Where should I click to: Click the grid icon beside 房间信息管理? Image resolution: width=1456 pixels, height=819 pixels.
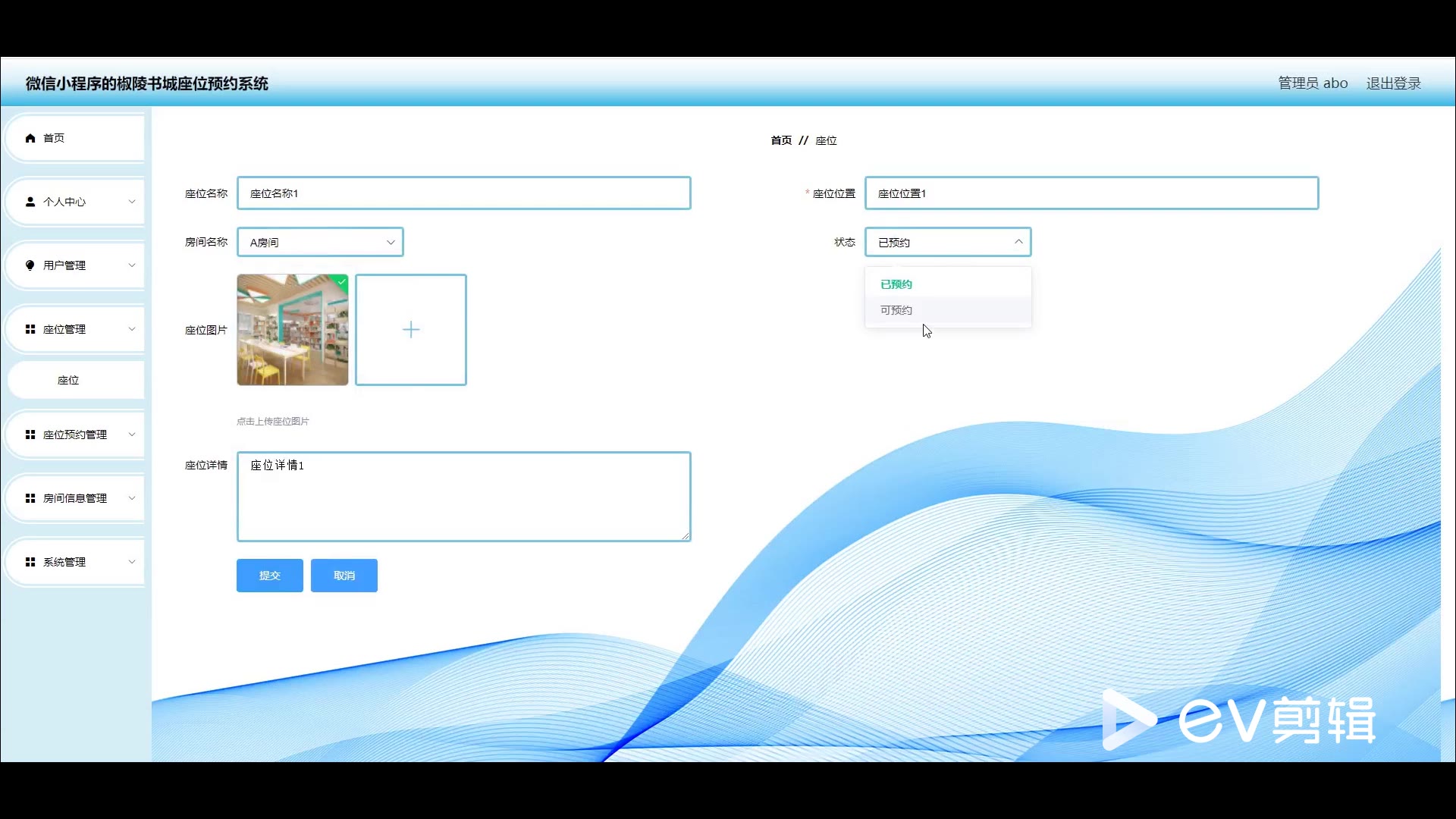click(30, 498)
